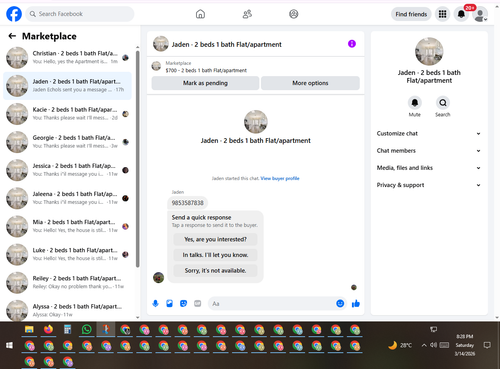Image resolution: width=500 pixels, height=369 pixels.
Task: Mute this chat with the bell icon
Action: tap(415, 103)
